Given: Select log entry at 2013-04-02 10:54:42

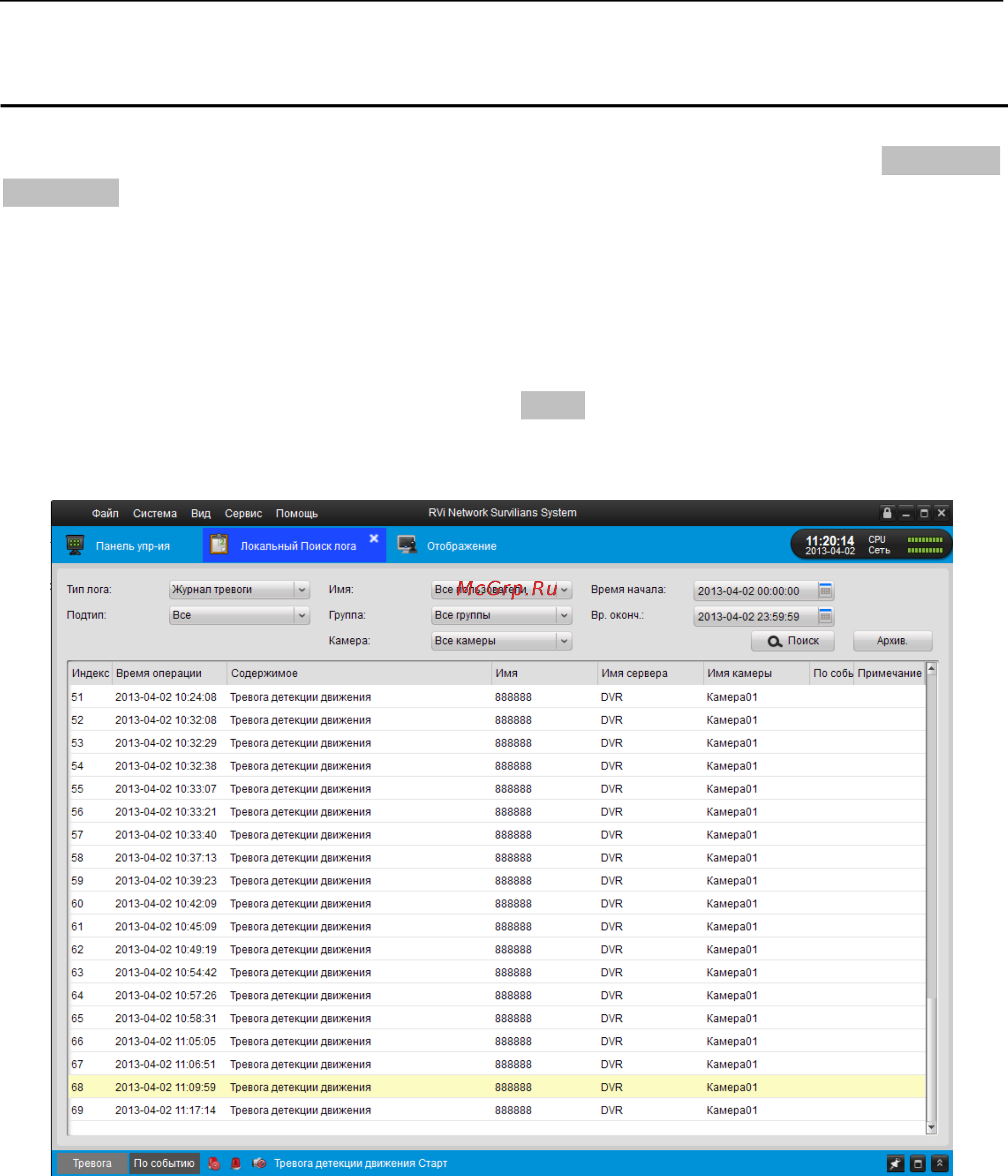Looking at the screenshot, I should (x=497, y=972).
